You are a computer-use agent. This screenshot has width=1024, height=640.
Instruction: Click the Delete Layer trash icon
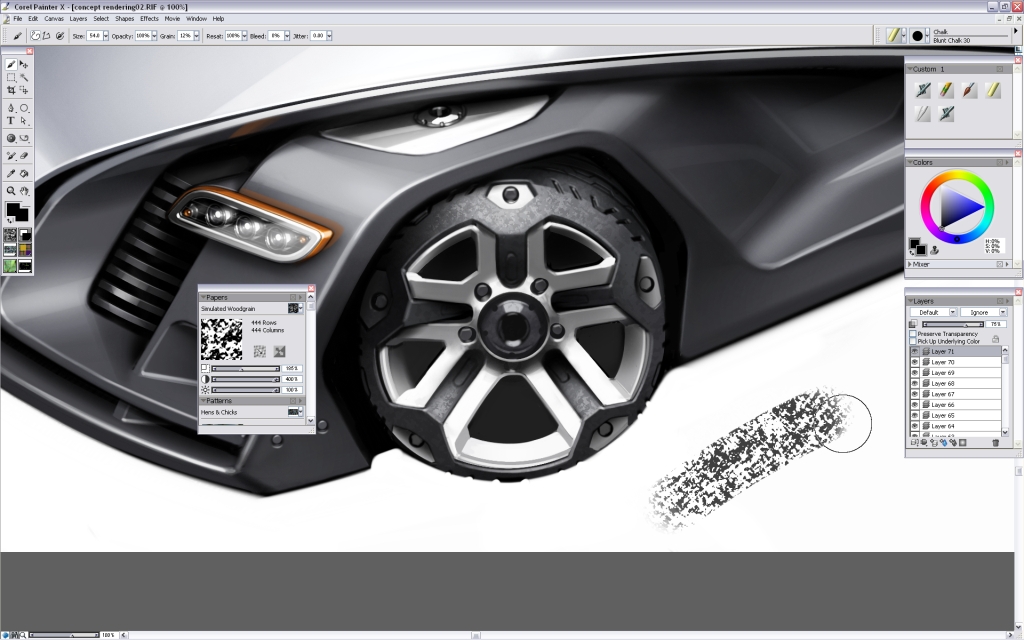pyautogui.click(x=995, y=442)
